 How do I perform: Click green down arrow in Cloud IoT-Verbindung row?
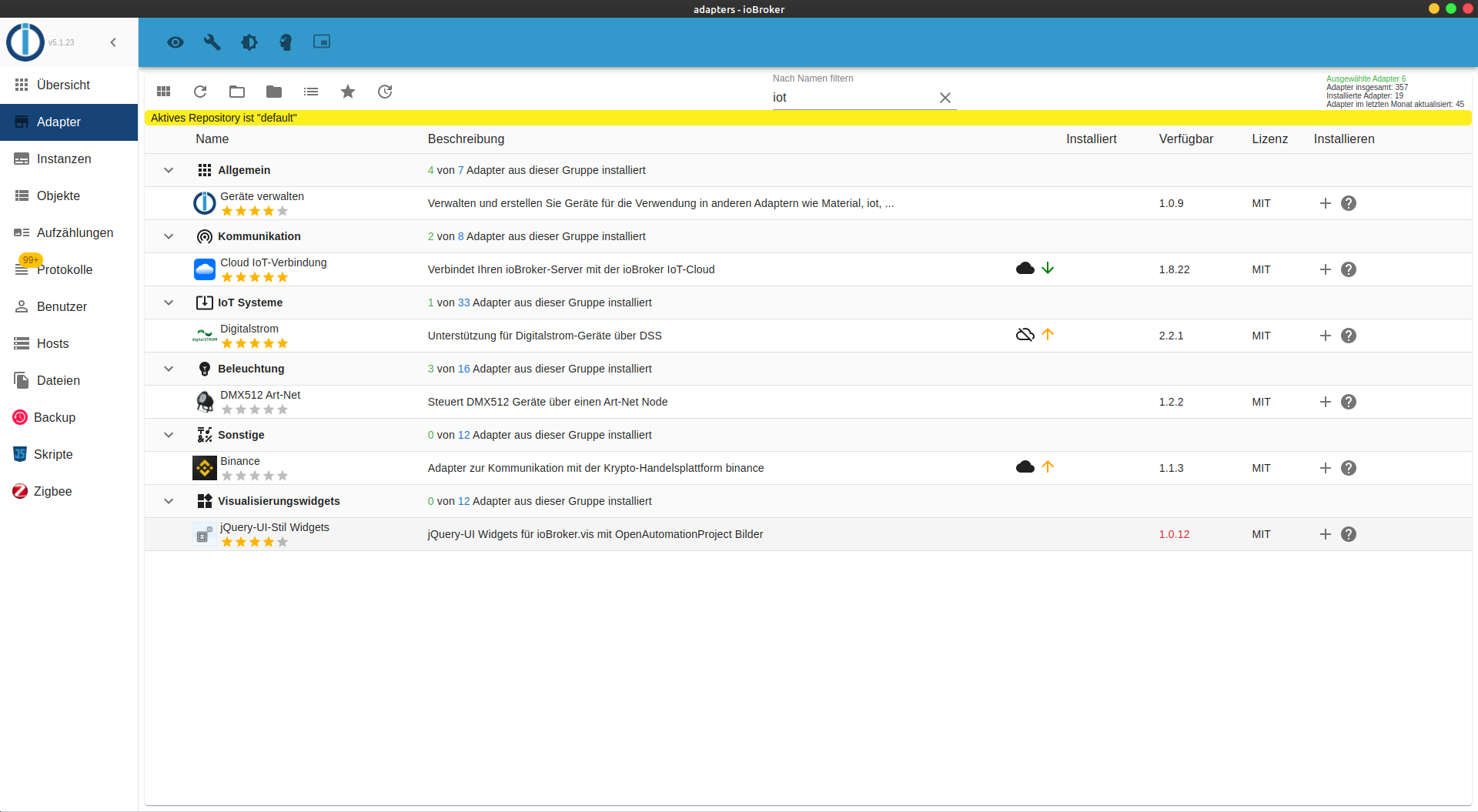click(1048, 268)
